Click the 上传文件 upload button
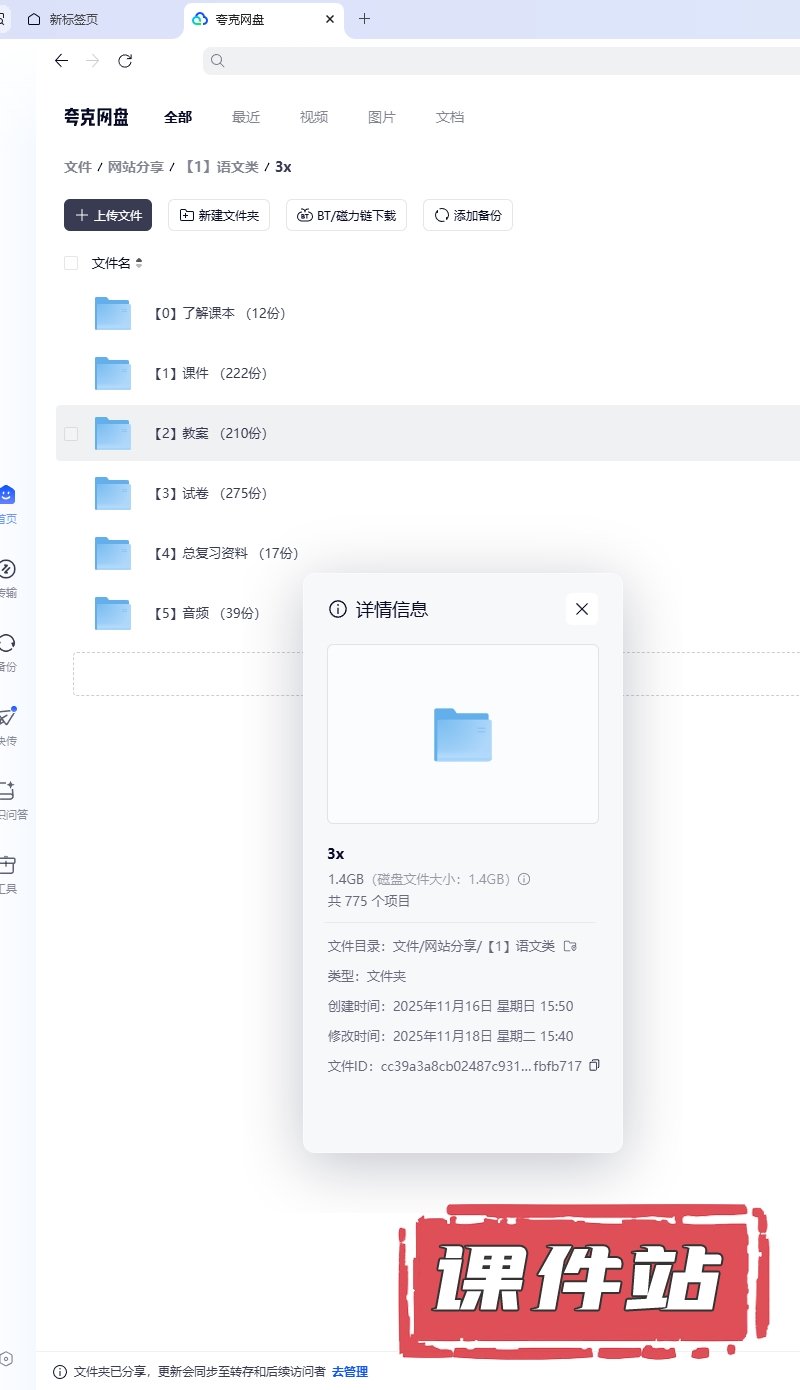Viewport: 800px width, 1390px height. tap(108, 215)
